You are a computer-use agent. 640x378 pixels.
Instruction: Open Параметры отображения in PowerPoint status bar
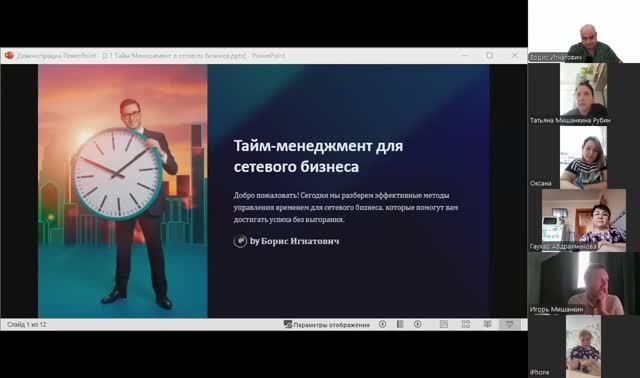[x=327, y=325]
